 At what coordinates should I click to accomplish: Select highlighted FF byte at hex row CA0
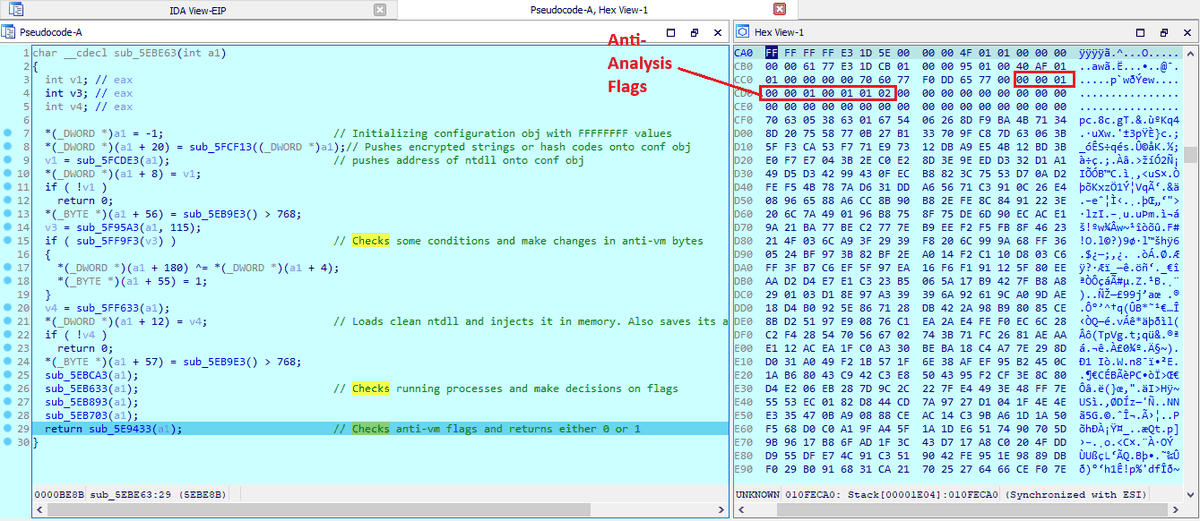click(x=771, y=52)
